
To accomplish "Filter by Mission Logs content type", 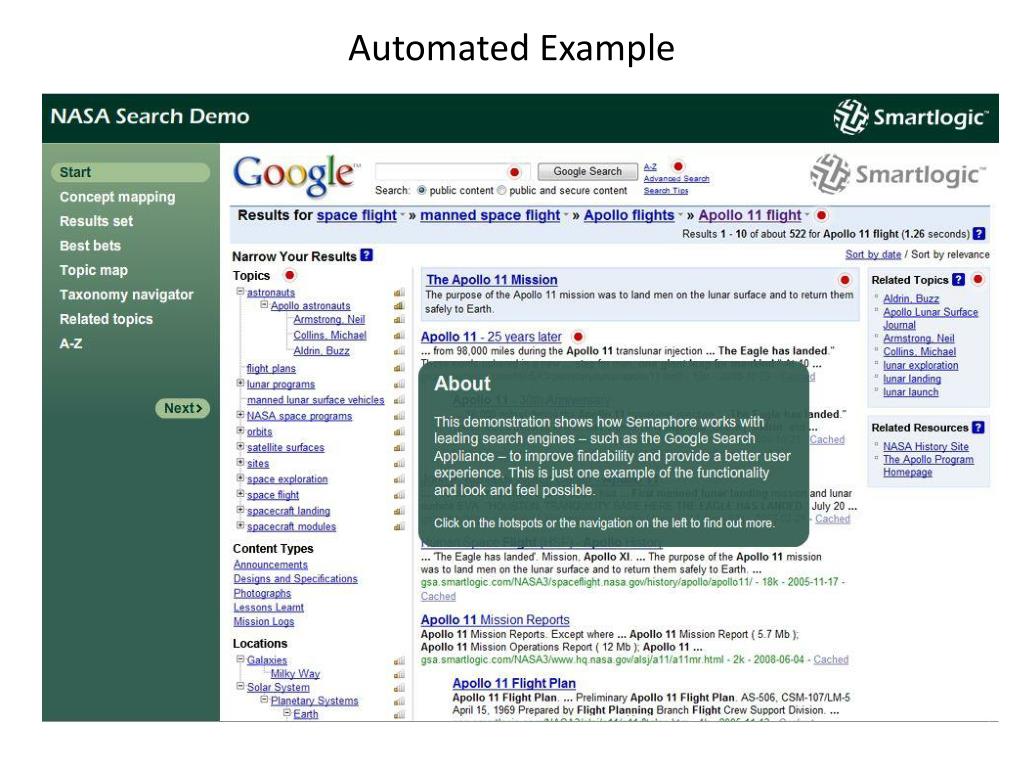I will 264,622.
